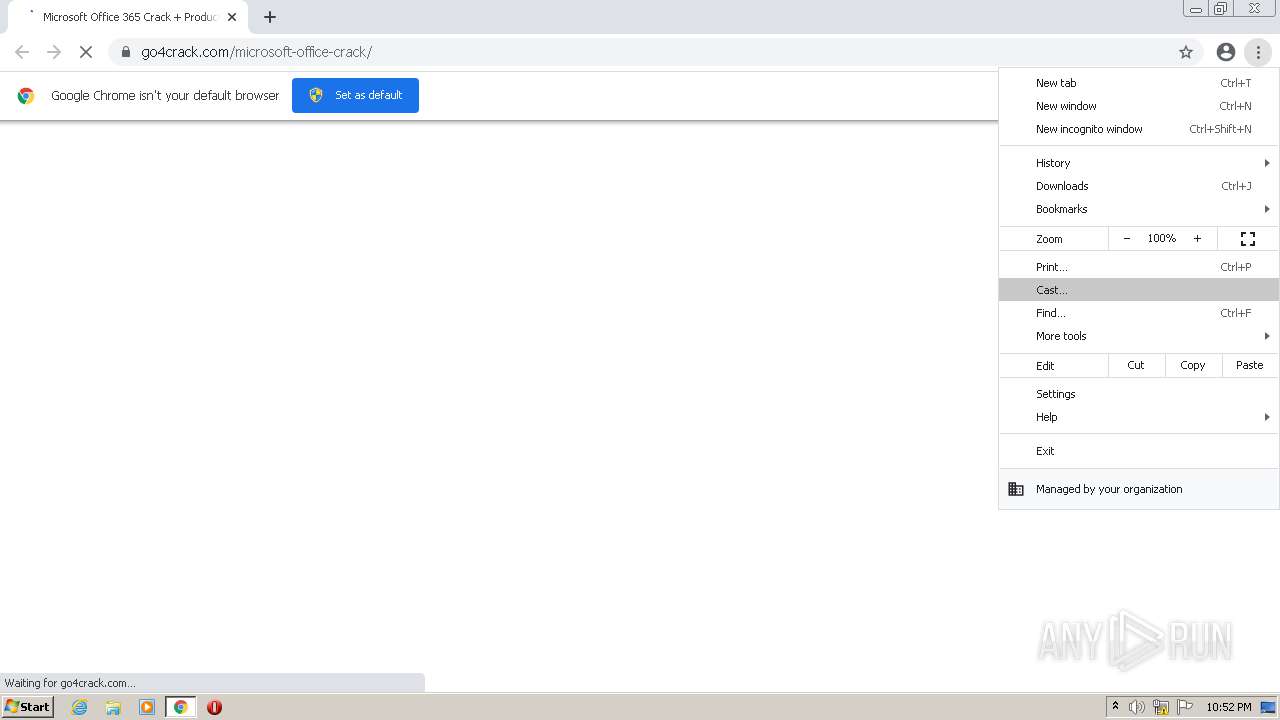Open the Action Center flag tray icon

coord(1185,707)
